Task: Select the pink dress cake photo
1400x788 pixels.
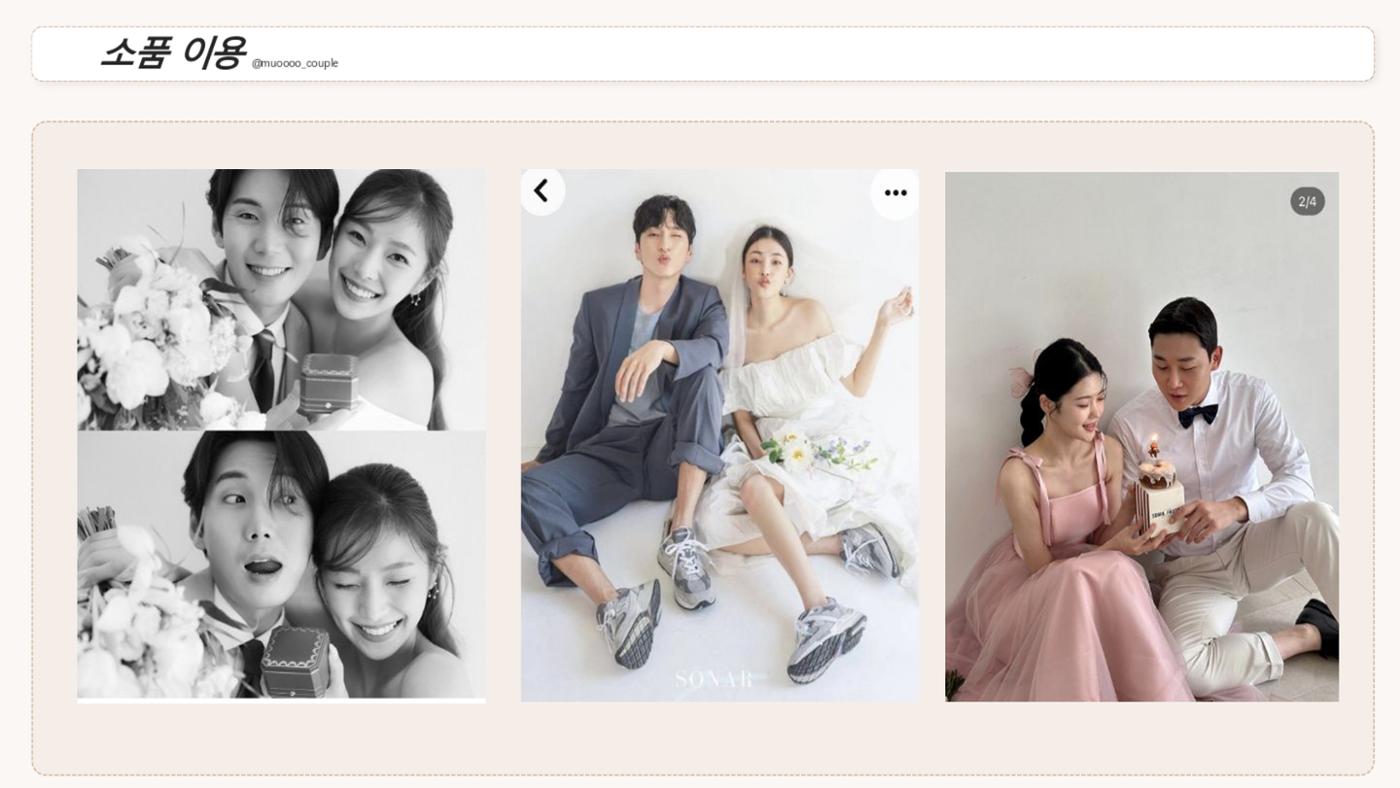Action: coord(1142,436)
